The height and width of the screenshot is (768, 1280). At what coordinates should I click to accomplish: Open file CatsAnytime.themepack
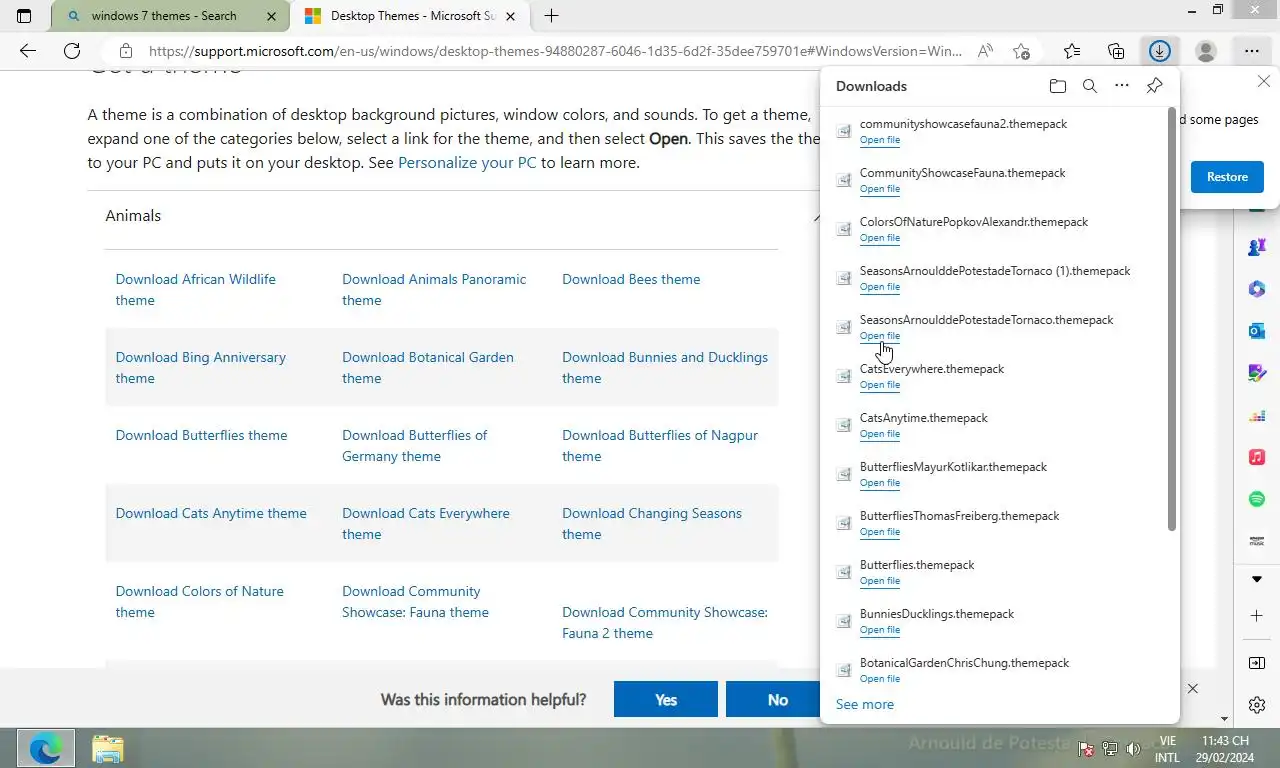point(880,434)
